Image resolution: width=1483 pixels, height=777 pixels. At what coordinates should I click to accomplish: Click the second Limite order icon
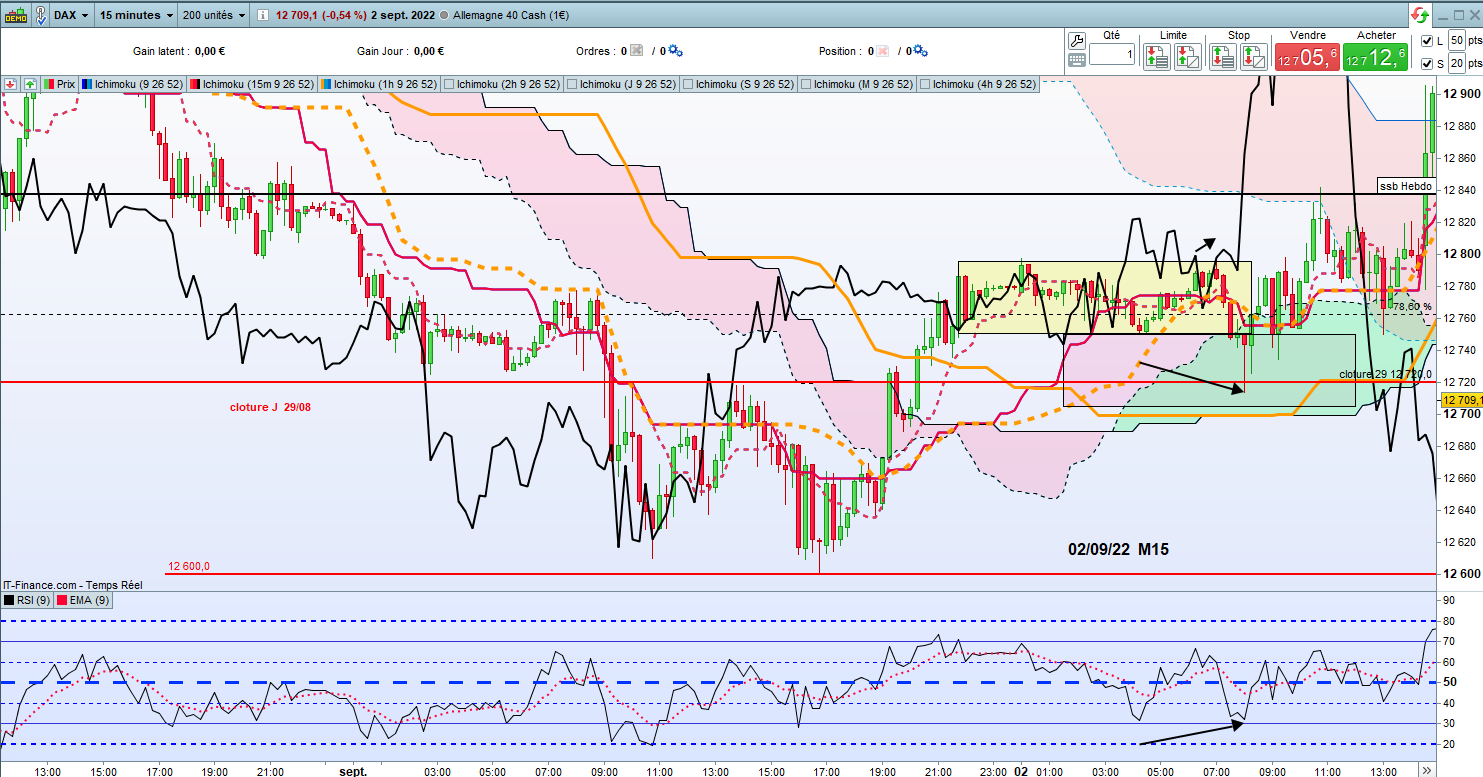1188,57
